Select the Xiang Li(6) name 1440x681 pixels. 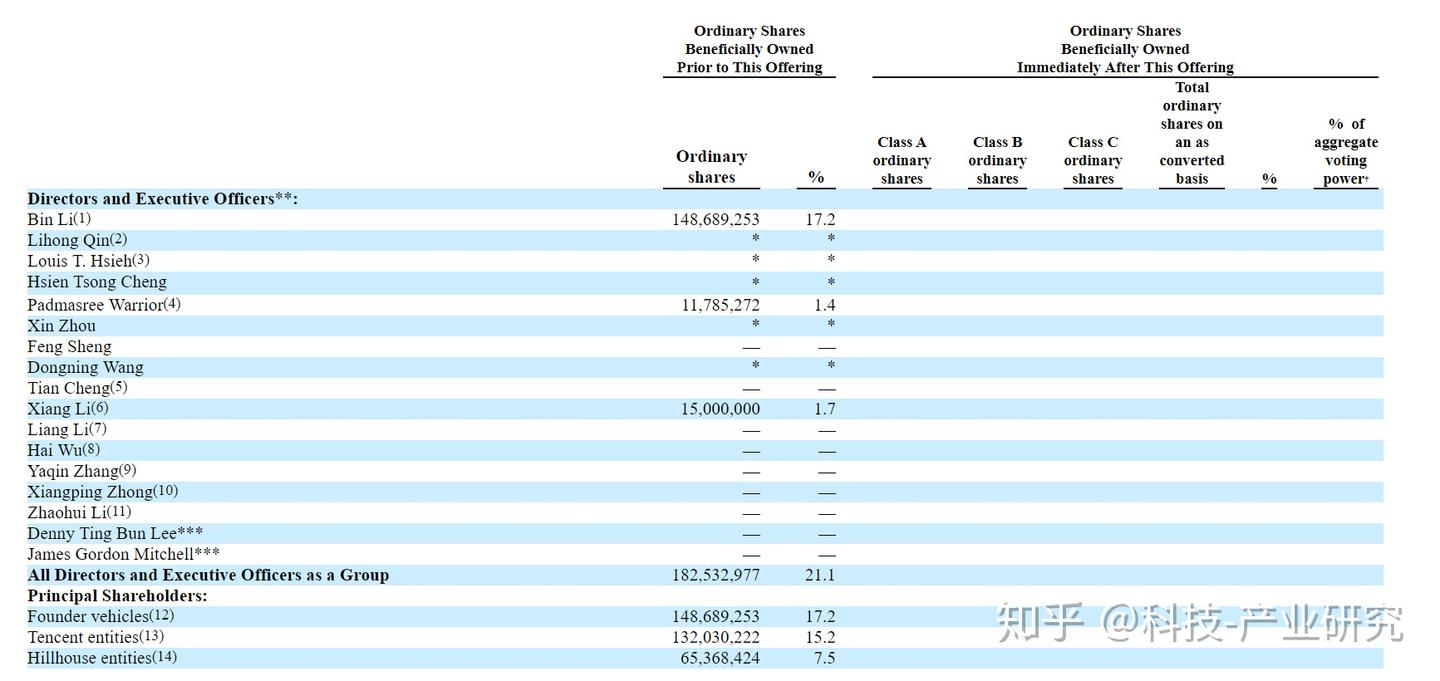point(68,409)
